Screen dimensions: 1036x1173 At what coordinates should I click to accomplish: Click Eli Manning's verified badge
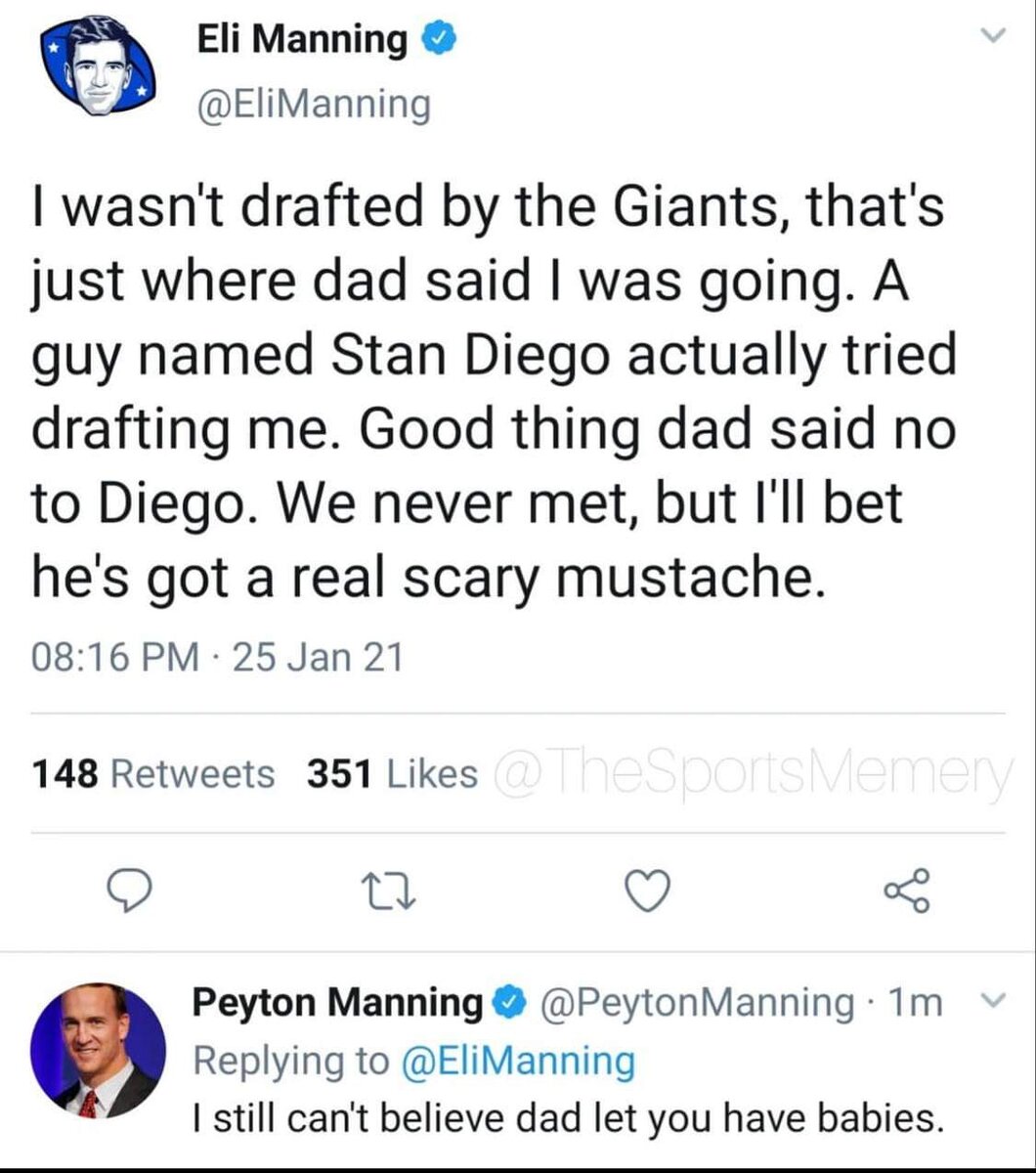tap(435, 39)
